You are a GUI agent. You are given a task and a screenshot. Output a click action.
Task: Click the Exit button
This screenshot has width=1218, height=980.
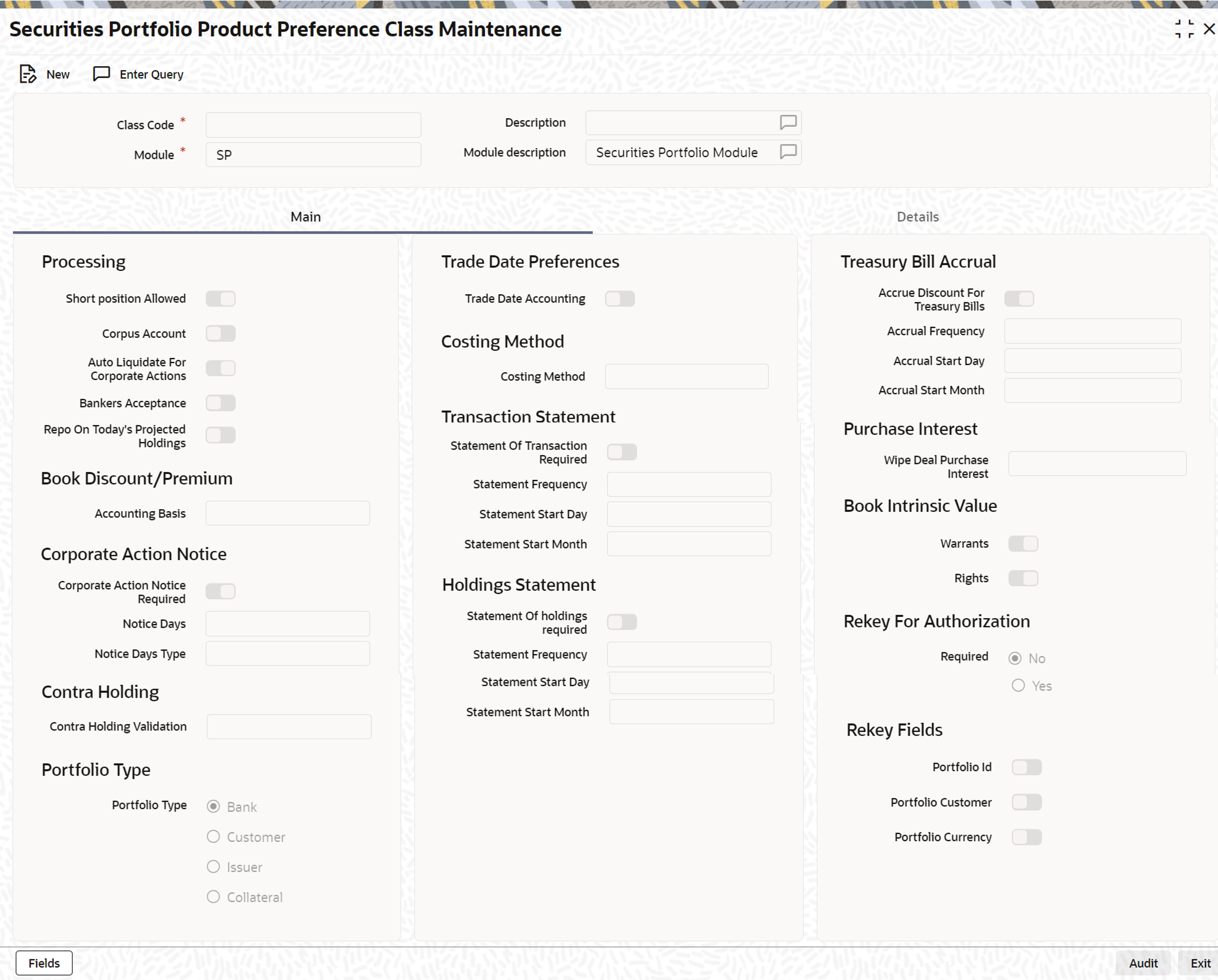1201,963
